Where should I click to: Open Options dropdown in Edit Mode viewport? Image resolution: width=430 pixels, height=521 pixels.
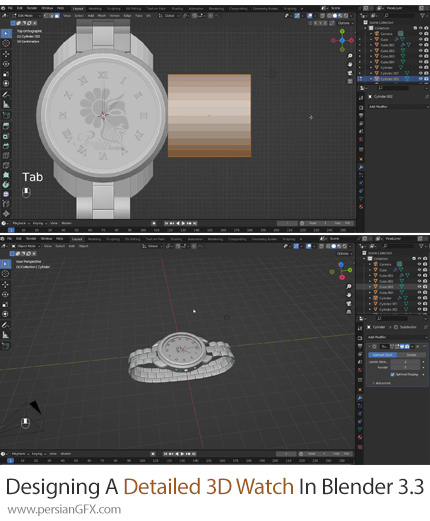pos(345,23)
